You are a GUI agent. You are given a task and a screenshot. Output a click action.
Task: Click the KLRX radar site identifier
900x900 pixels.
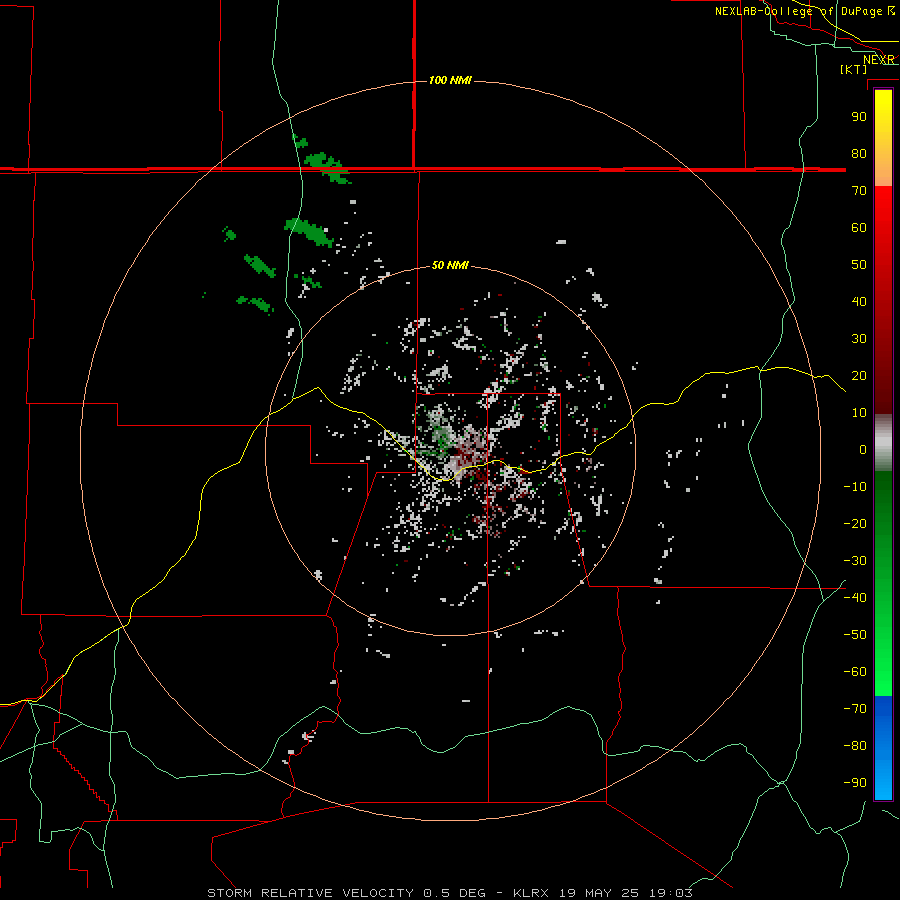[x=531, y=893]
